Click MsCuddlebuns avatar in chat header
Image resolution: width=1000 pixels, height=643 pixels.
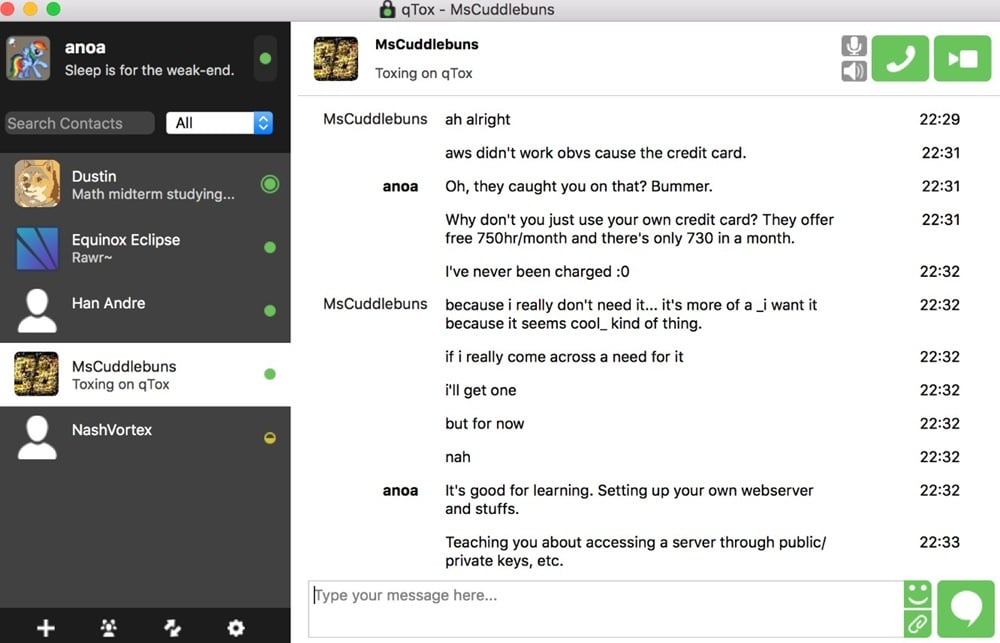coord(335,59)
